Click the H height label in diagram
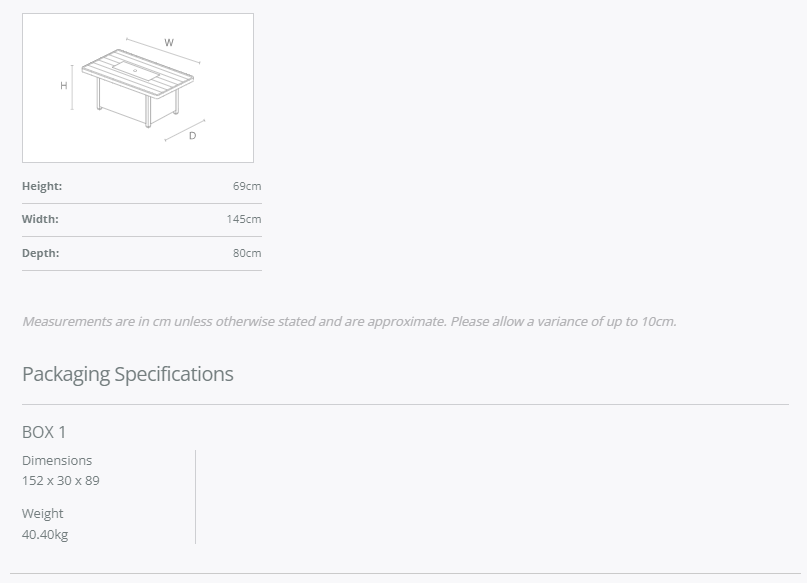807x583 pixels. 64,86
